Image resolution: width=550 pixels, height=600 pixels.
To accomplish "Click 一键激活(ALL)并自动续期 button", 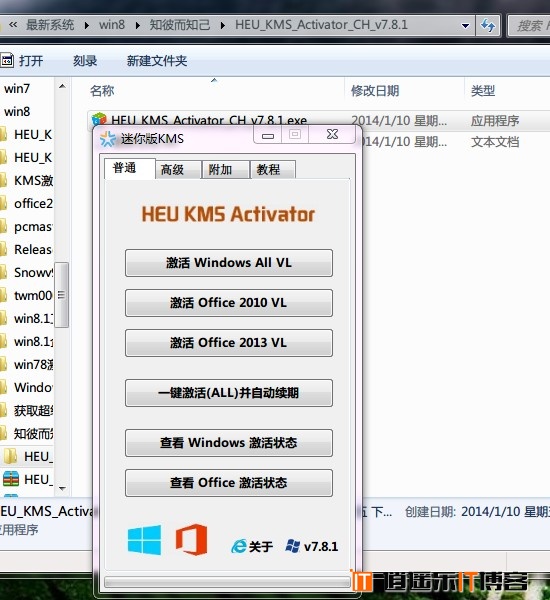I will coord(228,393).
